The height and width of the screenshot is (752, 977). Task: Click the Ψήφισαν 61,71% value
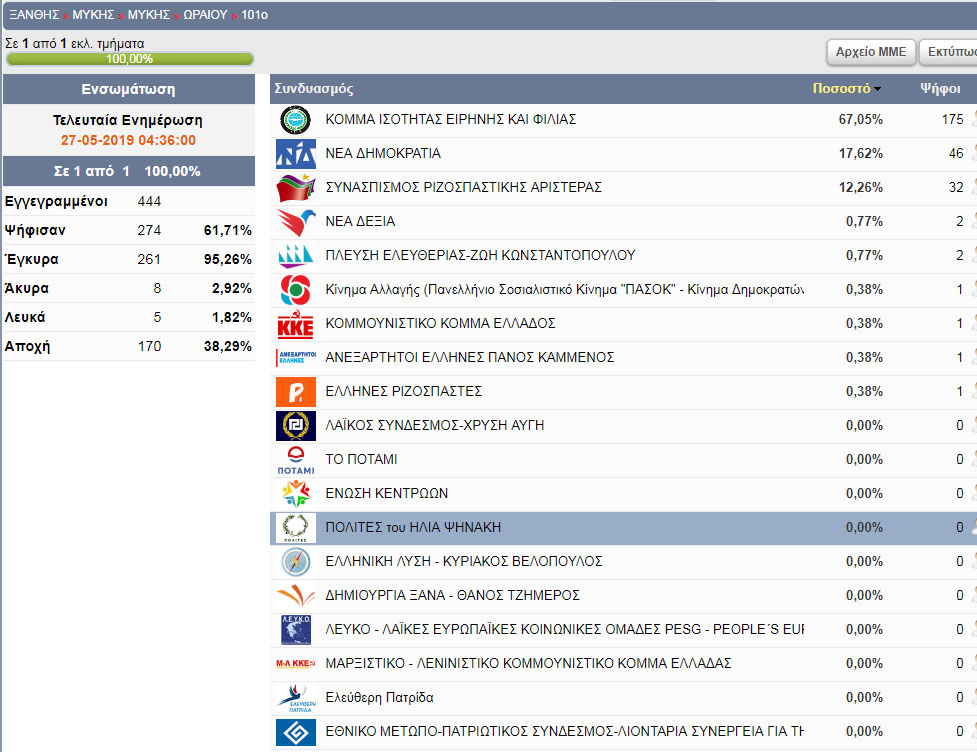click(227, 231)
